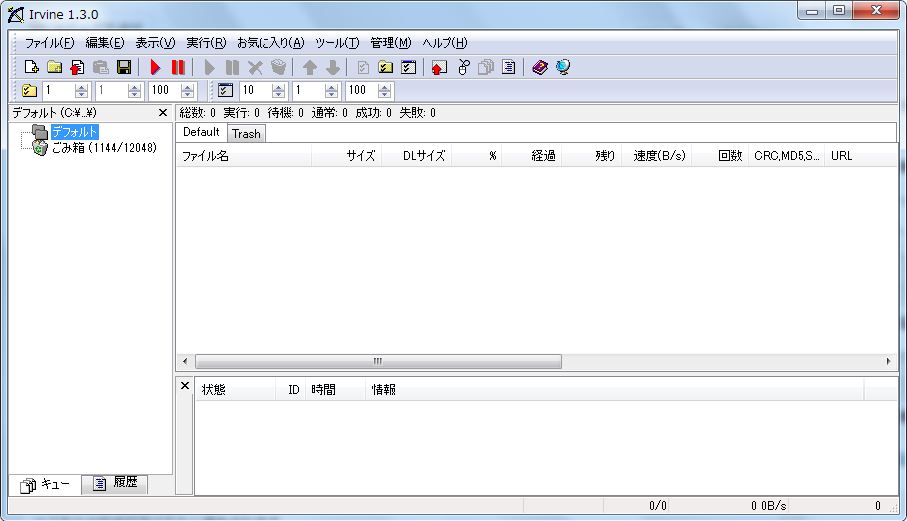Click the mouse pointer toolbar icon
Image resolution: width=907 pixels, height=521 pixels.
pyautogui.click(x=463, y=67)
